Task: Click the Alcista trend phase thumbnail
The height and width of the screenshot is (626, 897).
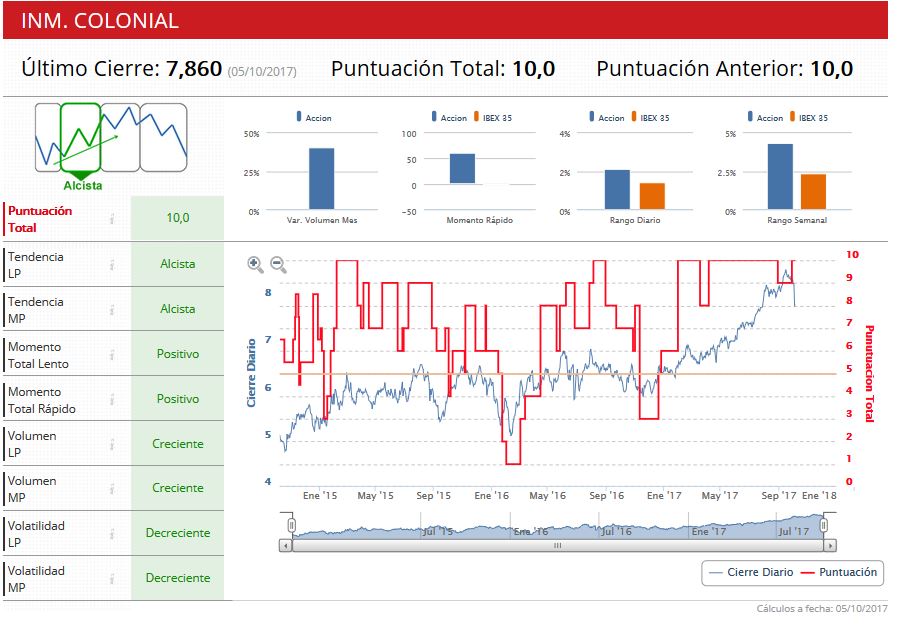Action: click(x=81, y=137)
